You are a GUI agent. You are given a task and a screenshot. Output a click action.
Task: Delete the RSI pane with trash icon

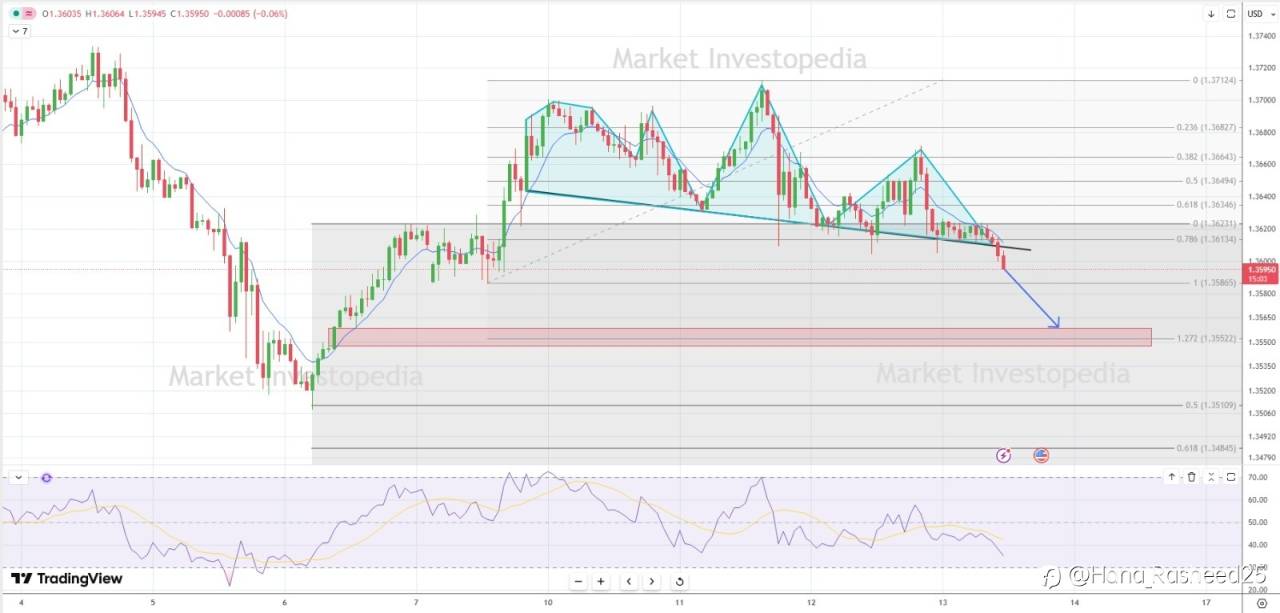click(x=1191, y=477)
